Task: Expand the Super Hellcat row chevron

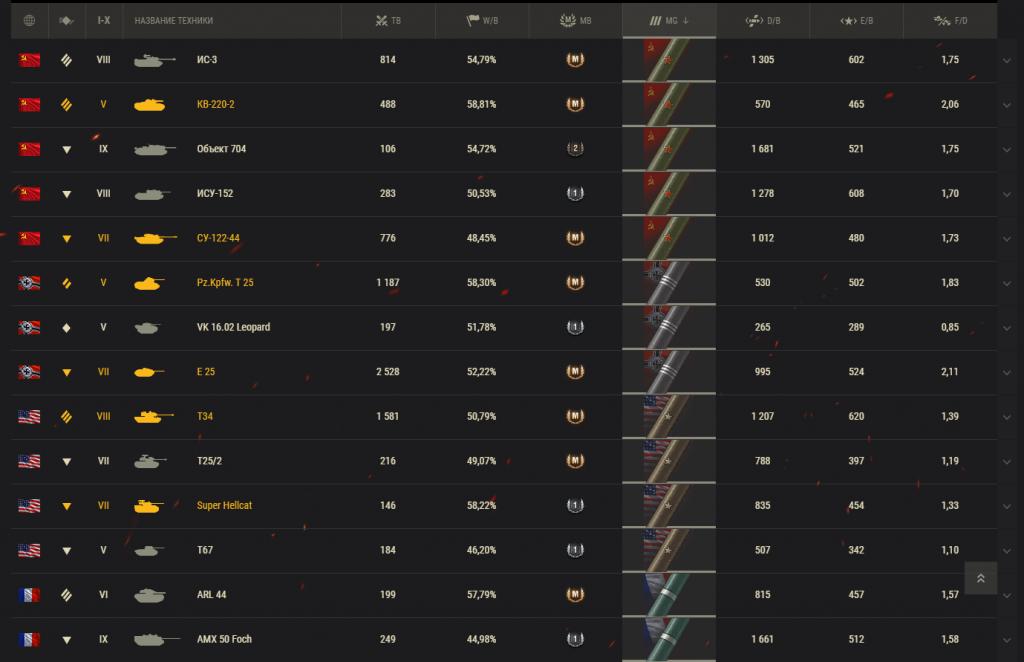Action: [x=1006, y=507]
